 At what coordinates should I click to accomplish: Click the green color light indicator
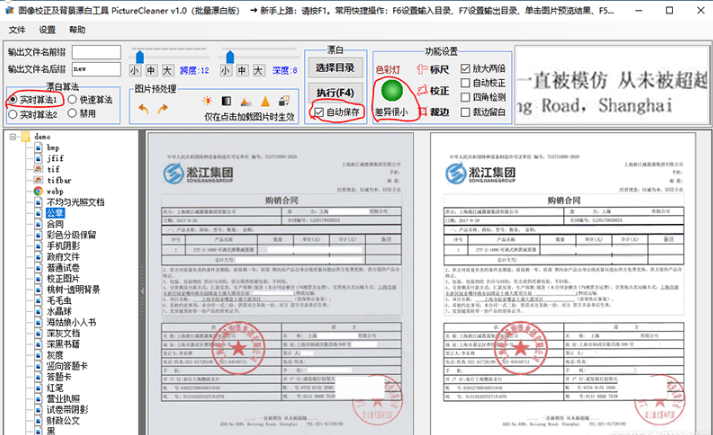click(390, 91)
